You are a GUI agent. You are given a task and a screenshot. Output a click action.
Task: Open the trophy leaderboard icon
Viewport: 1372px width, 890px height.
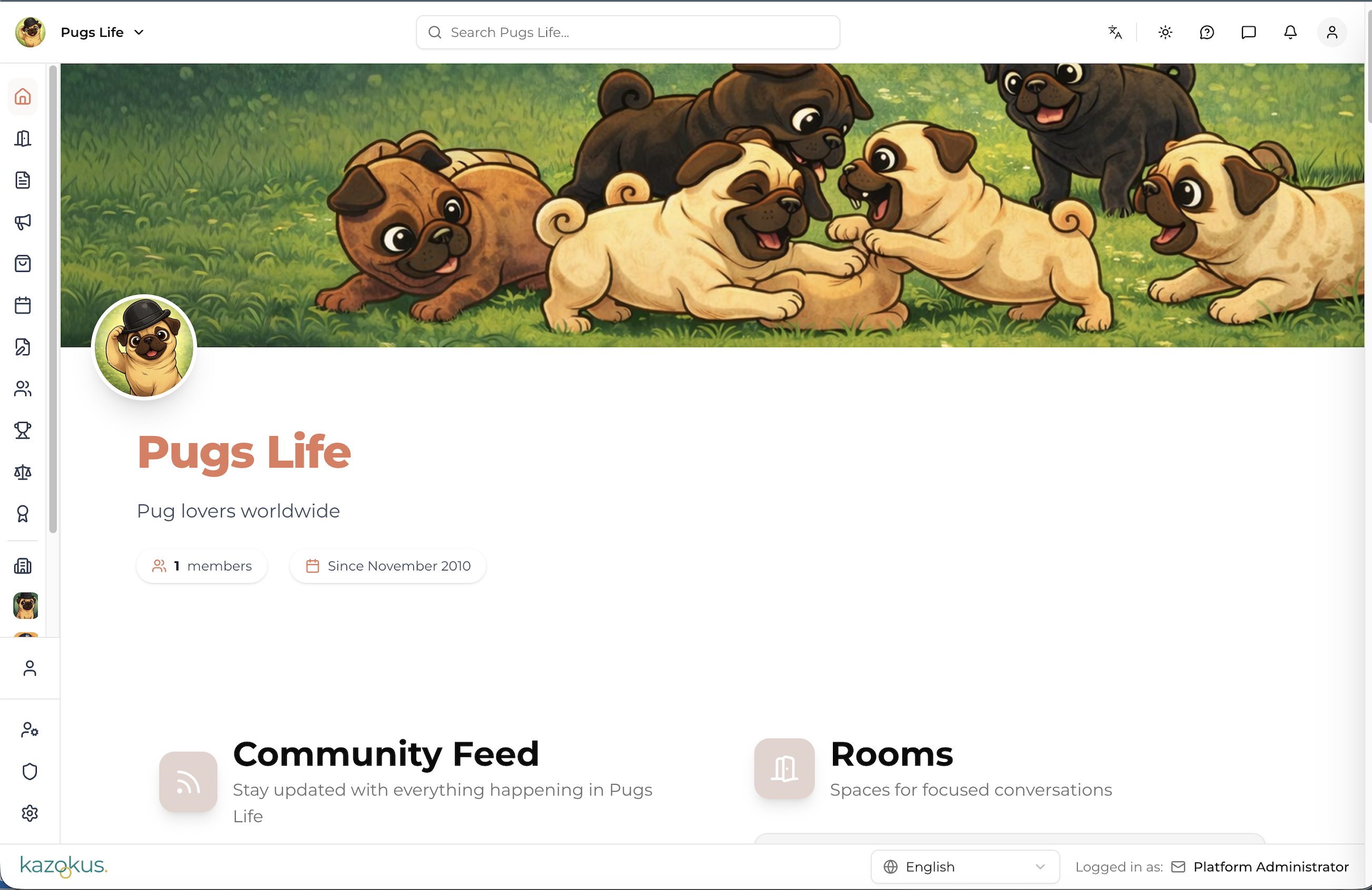[x=23, y=430]
